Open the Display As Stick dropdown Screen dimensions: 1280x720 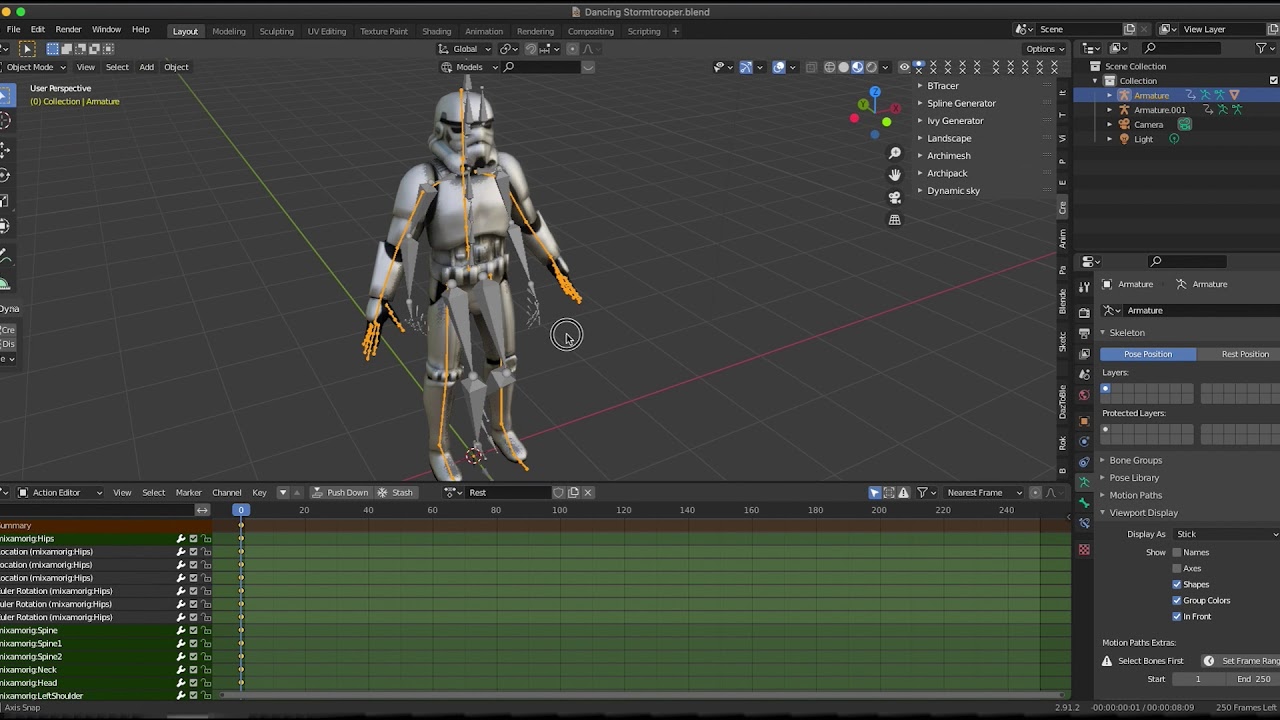(x=1226, y=534)
